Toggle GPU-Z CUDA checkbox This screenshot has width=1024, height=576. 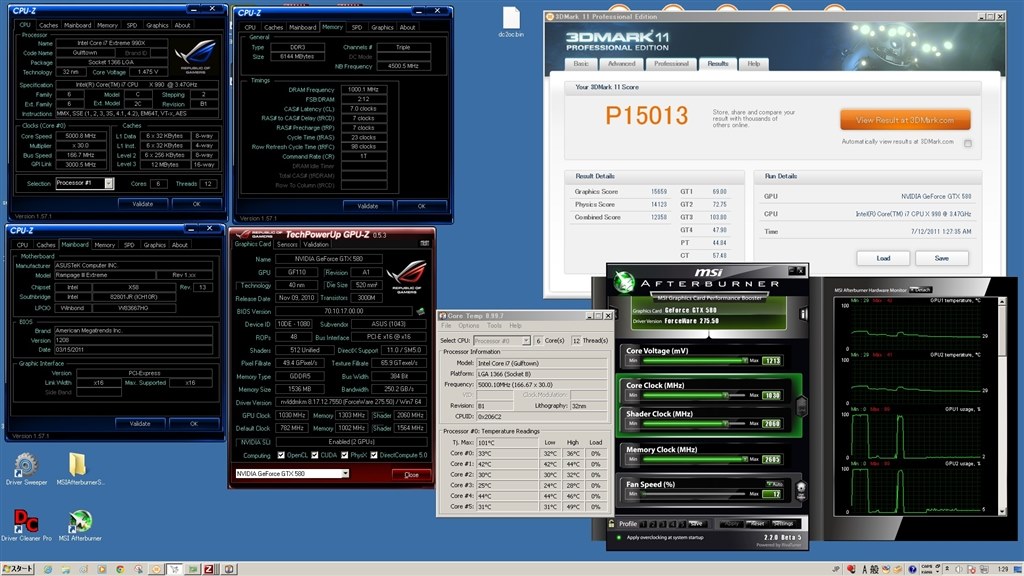click(315, 455)
